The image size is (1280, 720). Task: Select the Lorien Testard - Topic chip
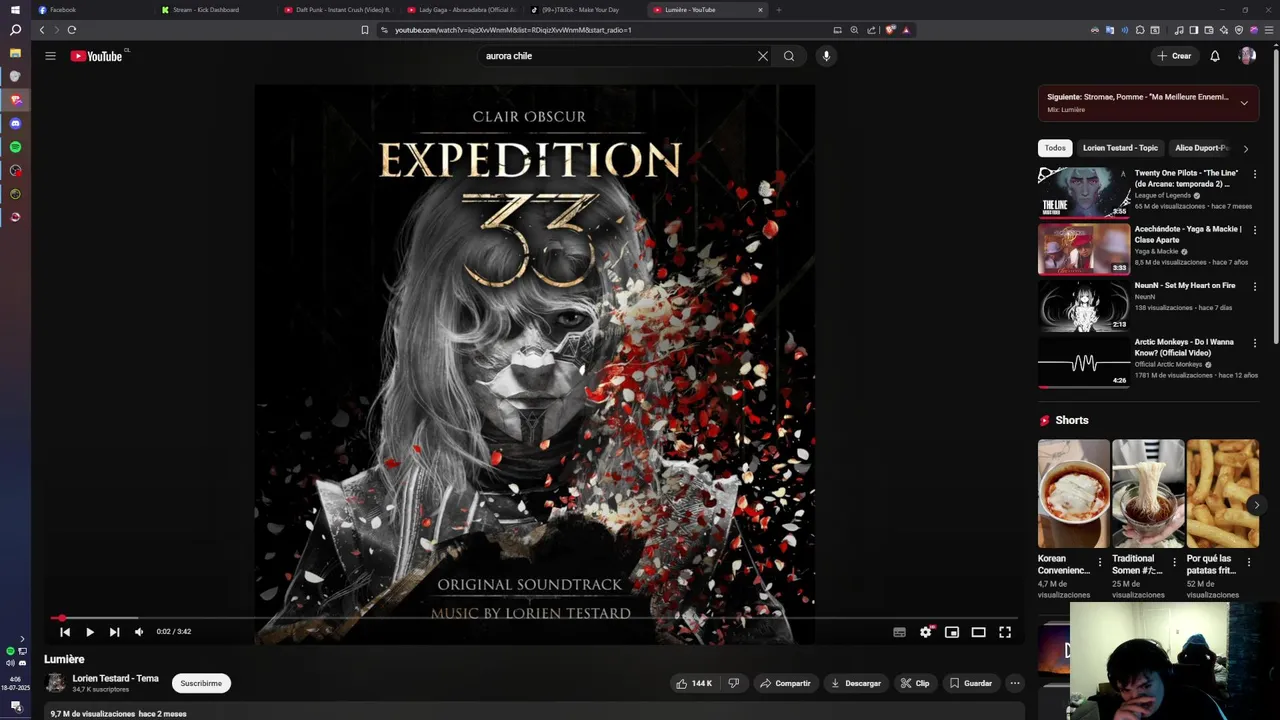pos(1120,148)
